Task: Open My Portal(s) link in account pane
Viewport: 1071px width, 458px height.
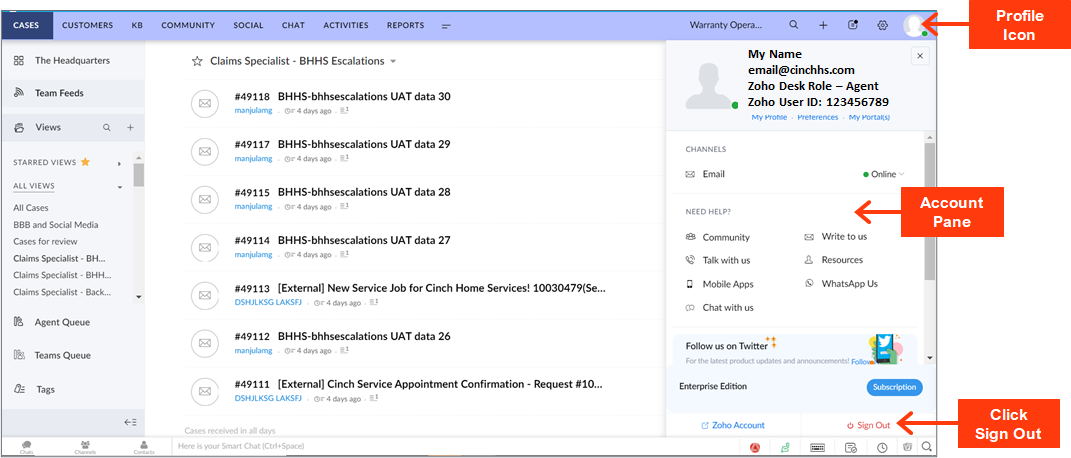Action: 869,117
